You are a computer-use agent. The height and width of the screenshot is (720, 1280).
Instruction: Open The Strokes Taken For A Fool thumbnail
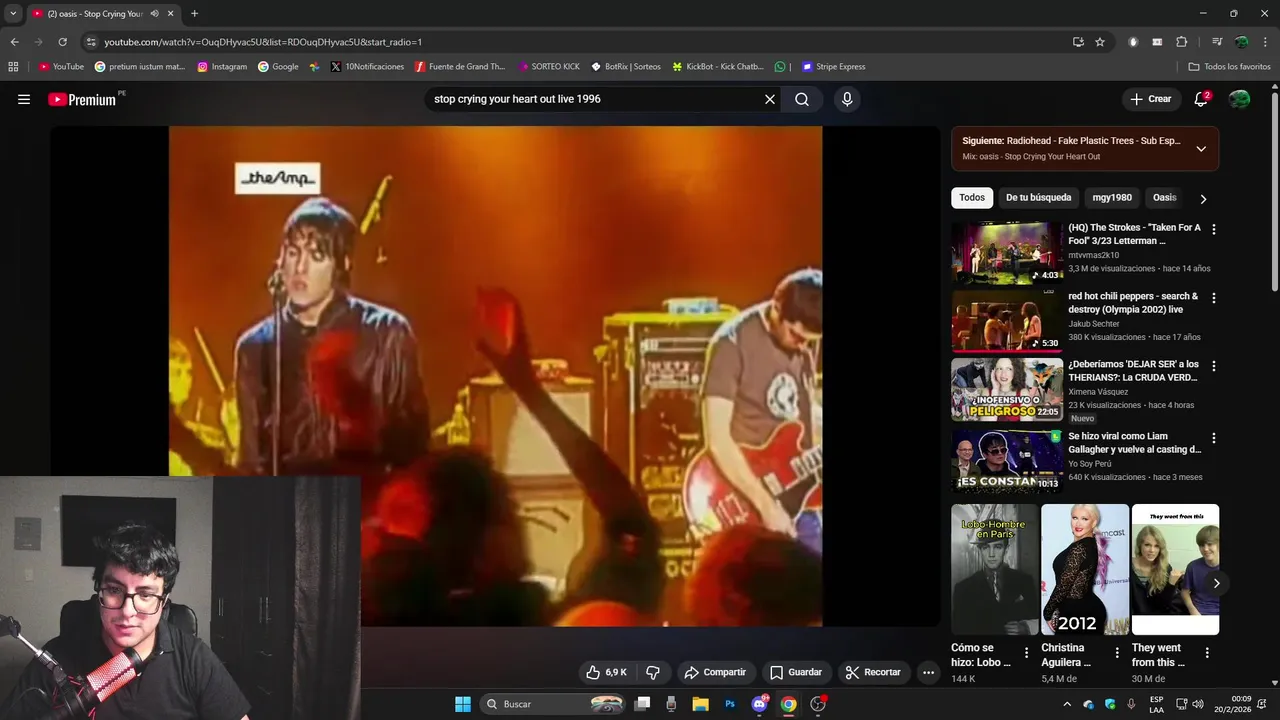pyautogui.click(x=1006, y=253)
